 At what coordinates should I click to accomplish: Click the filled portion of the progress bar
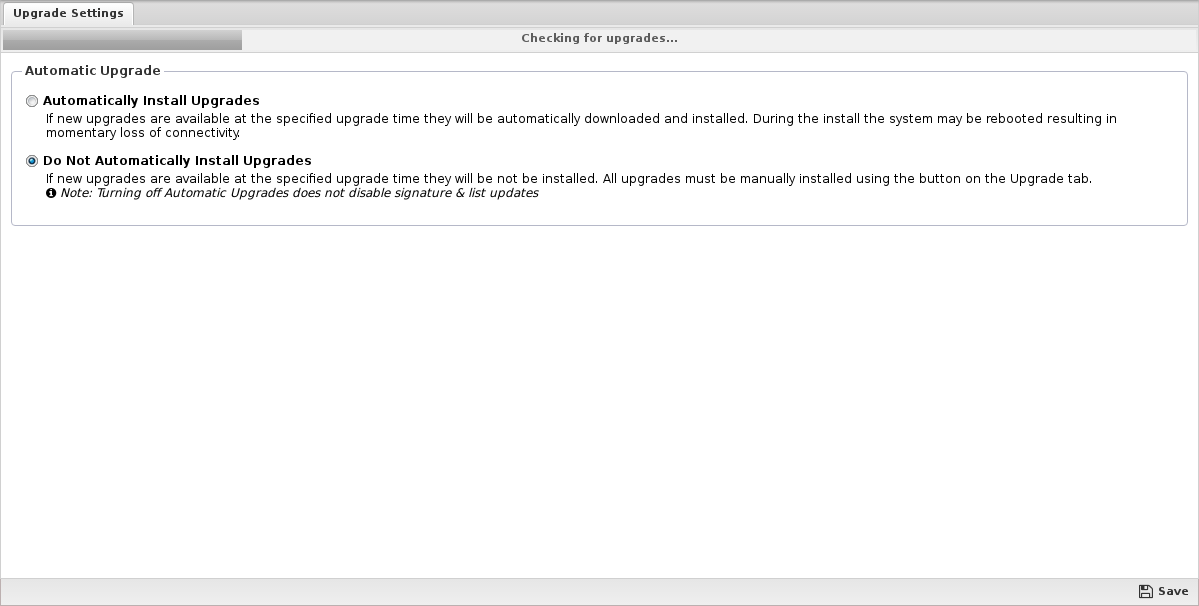click(x=122, y=40)
